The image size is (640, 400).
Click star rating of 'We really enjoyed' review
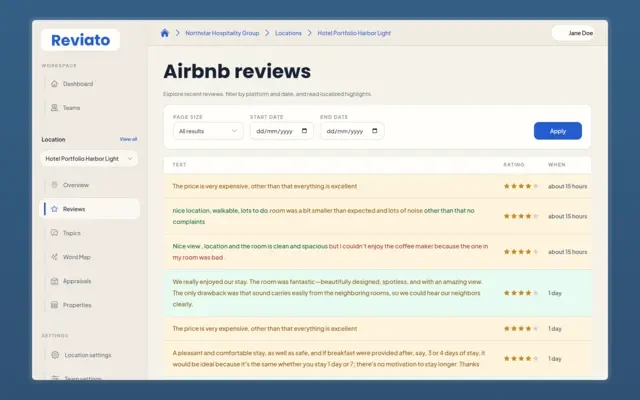pos(521,293)
